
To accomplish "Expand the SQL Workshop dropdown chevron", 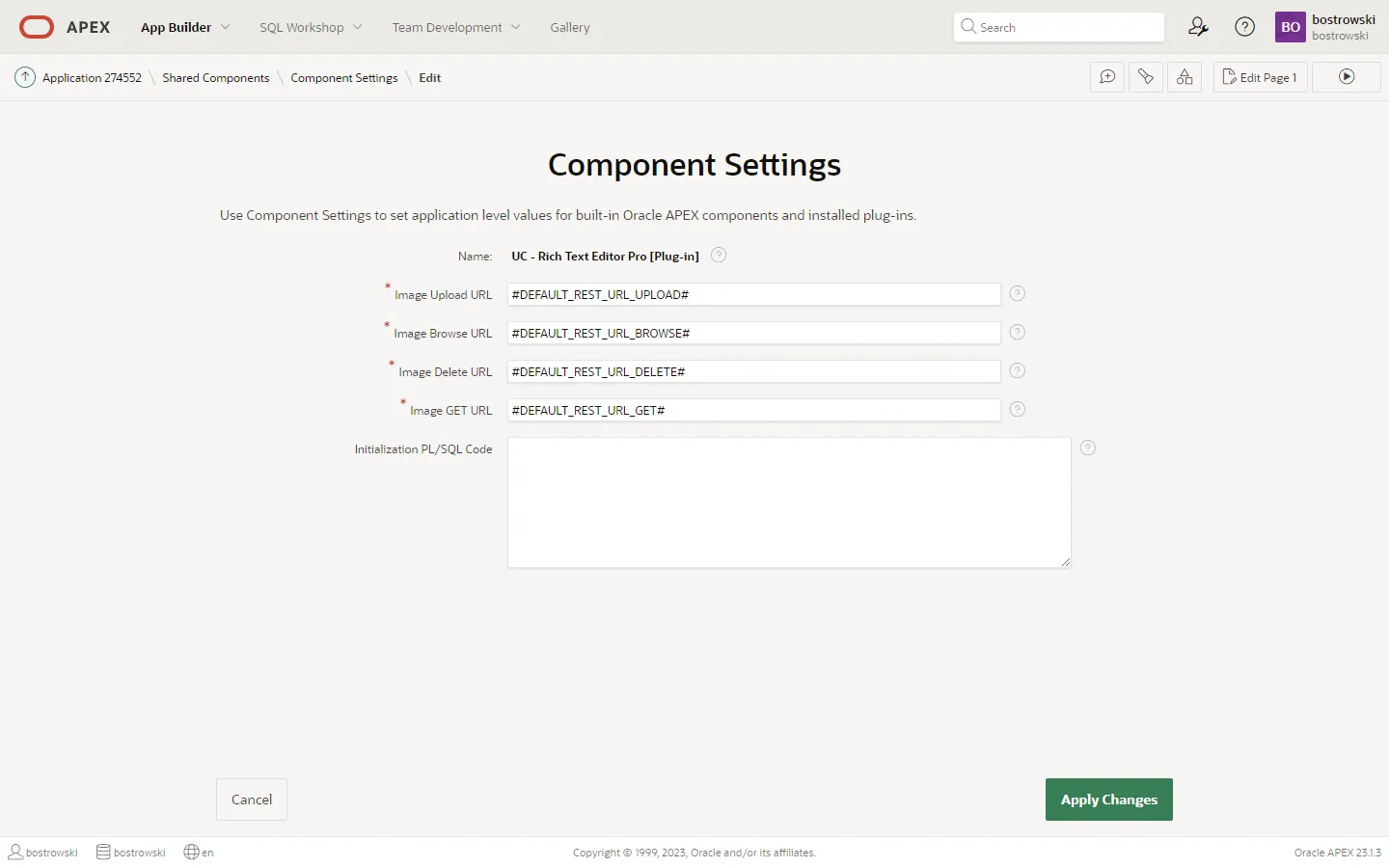I will [358, 27].
